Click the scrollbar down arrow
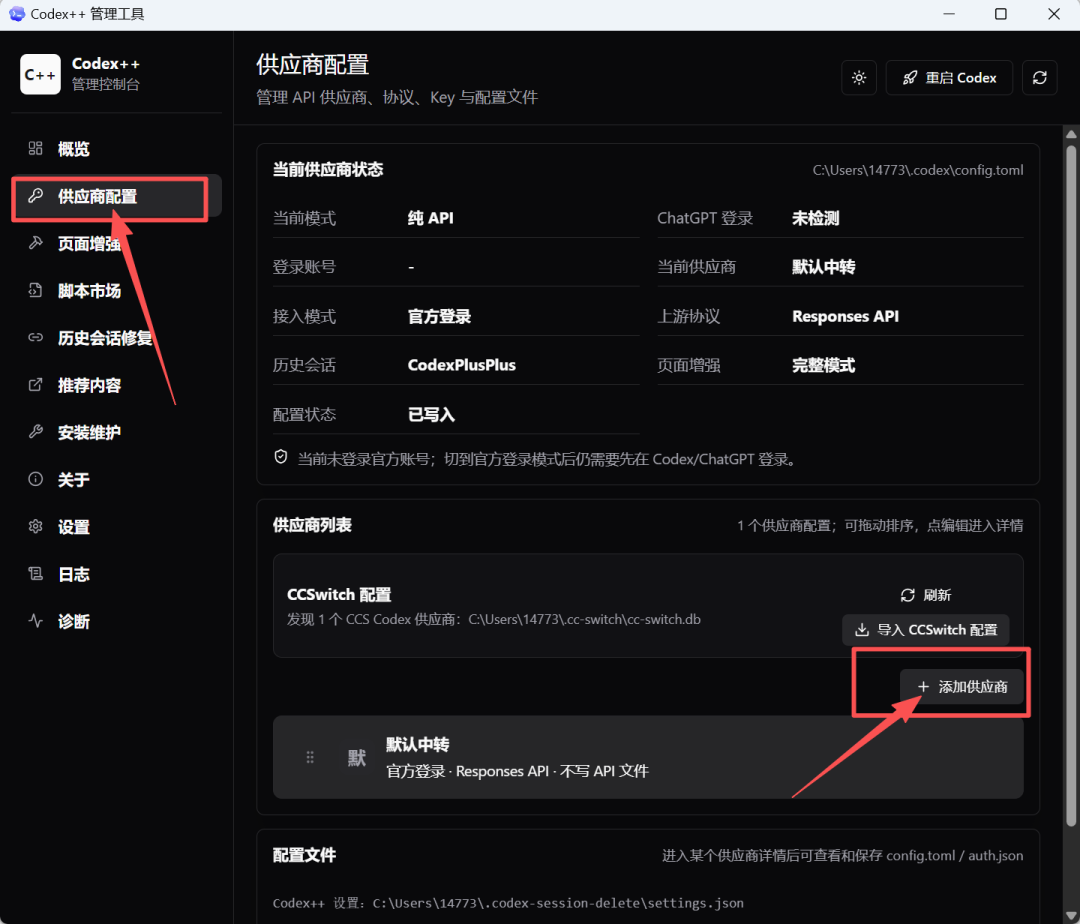1080x924 pixels. coord(1071,915)
